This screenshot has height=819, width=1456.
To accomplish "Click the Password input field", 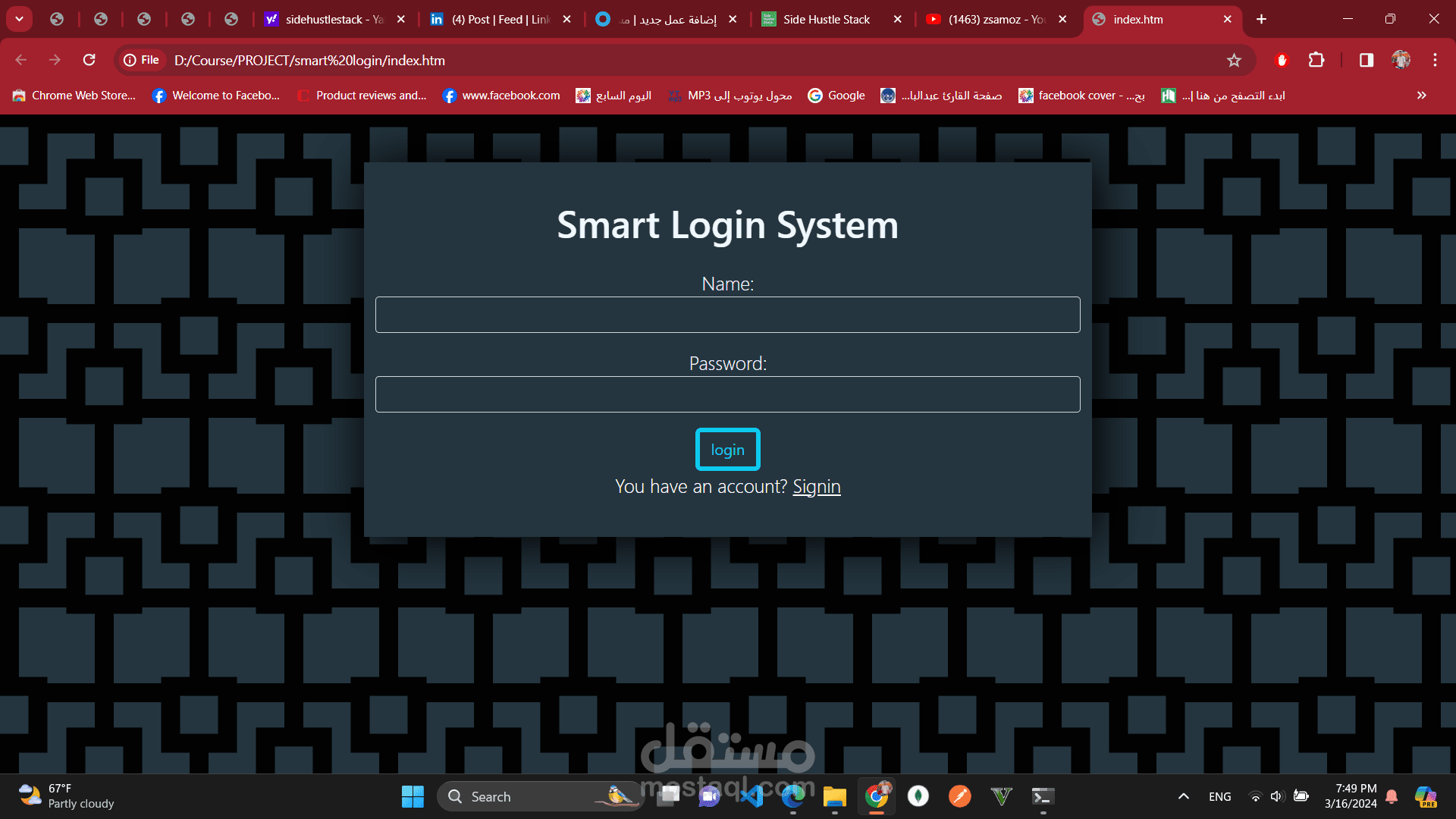I will 727,394.
